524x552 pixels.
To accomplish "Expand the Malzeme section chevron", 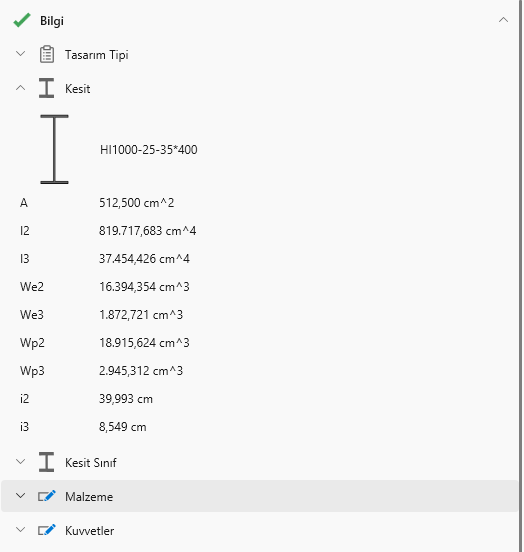I will click(x=21, y=496).
